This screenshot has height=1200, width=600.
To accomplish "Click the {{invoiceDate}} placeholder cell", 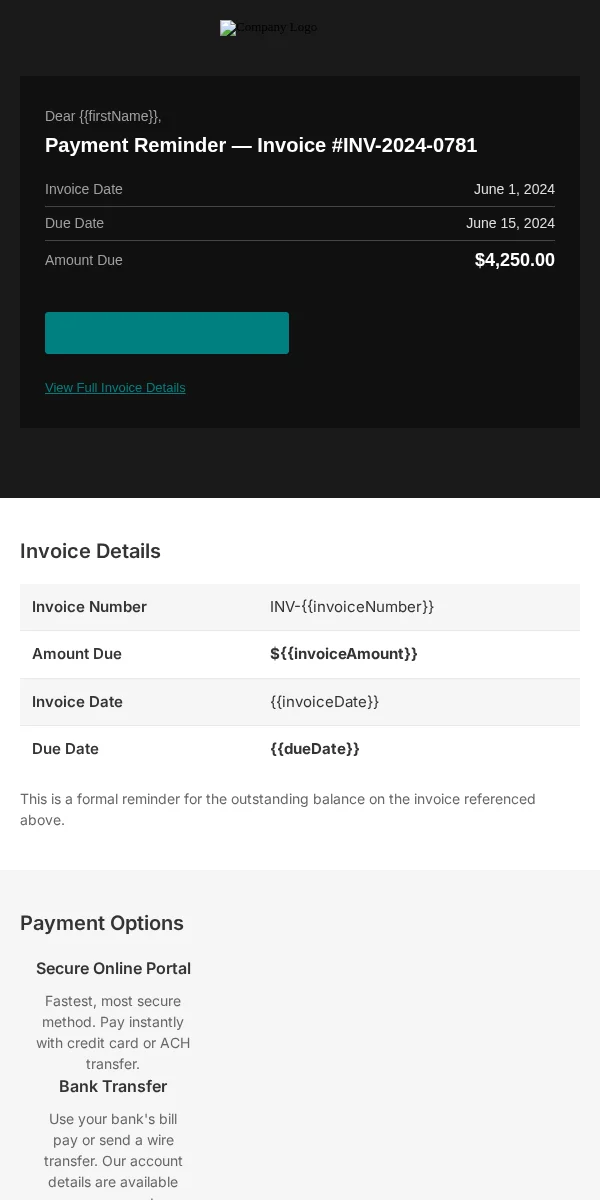I will [325, 702].
